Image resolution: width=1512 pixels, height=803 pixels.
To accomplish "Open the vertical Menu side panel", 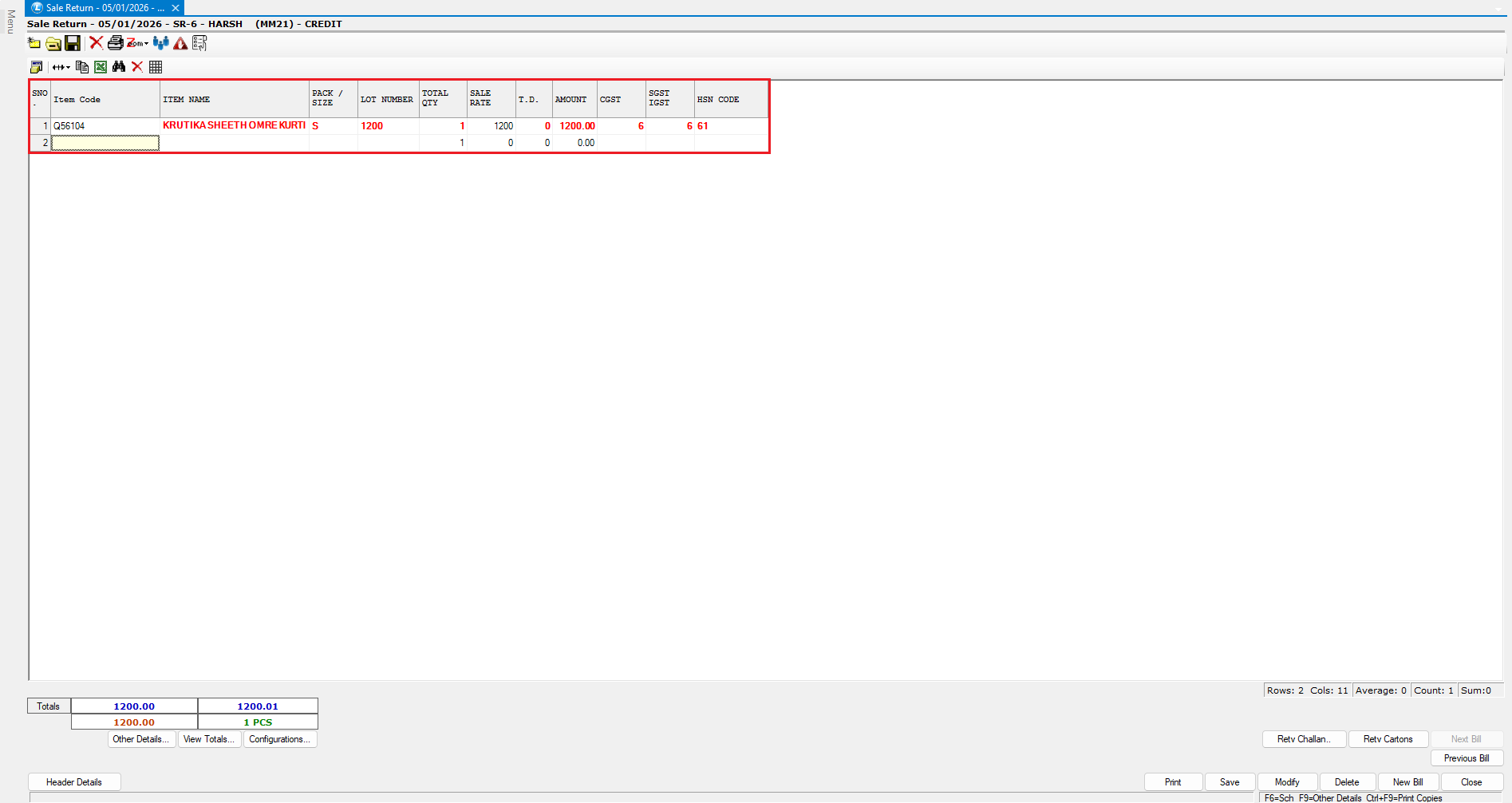I will (x=10, y=22).
